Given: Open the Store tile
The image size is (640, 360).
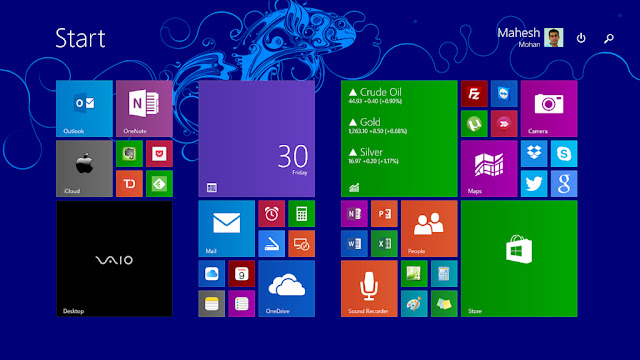Looking at the screenshot, I should pyautogui.click(x=519, y=258).
